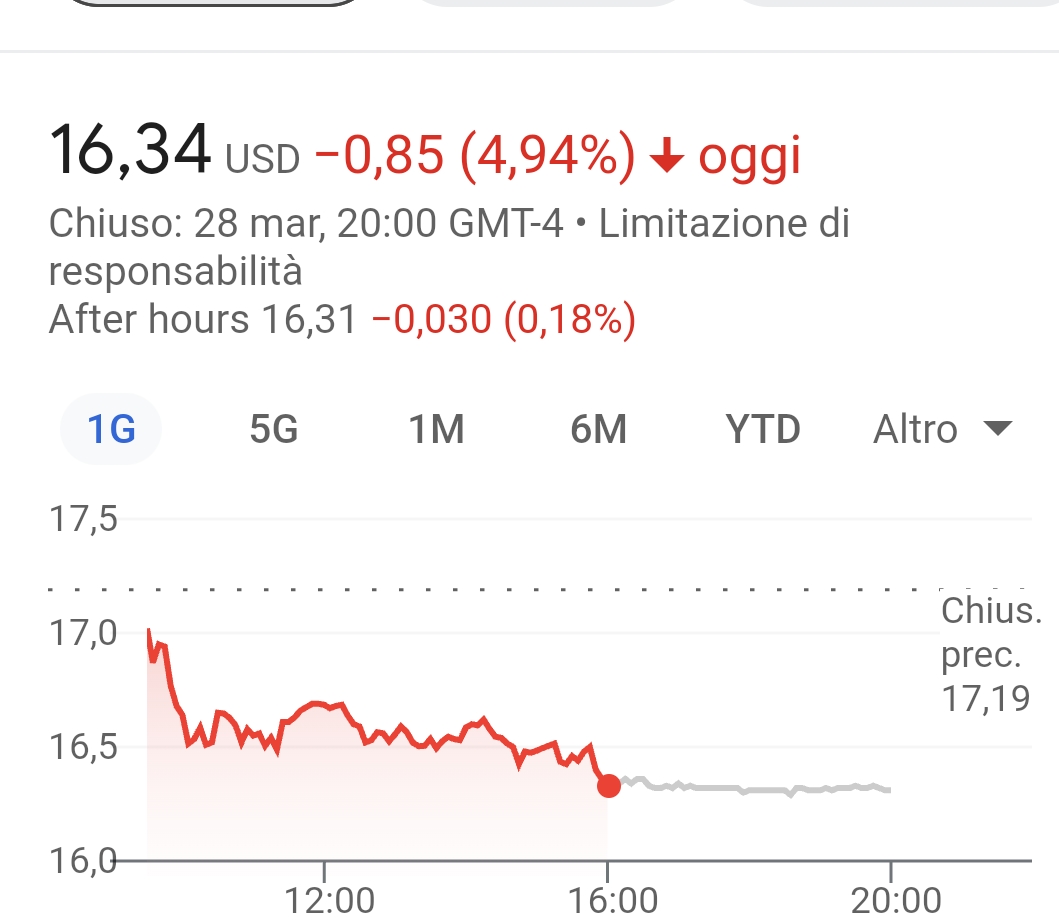Screen dimensions: 1059x924
Task: Switch to the 5G range tab
Action: [273, 430]
